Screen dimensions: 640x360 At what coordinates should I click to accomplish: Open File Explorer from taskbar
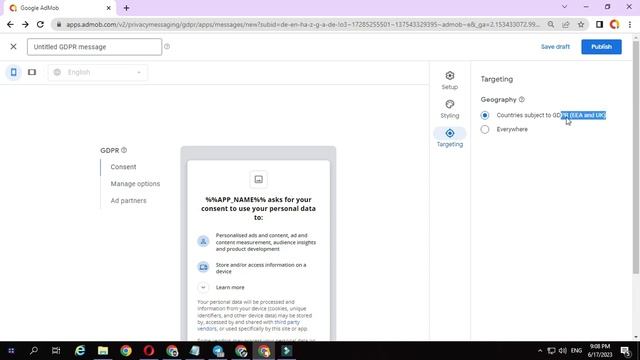point(103,351)
